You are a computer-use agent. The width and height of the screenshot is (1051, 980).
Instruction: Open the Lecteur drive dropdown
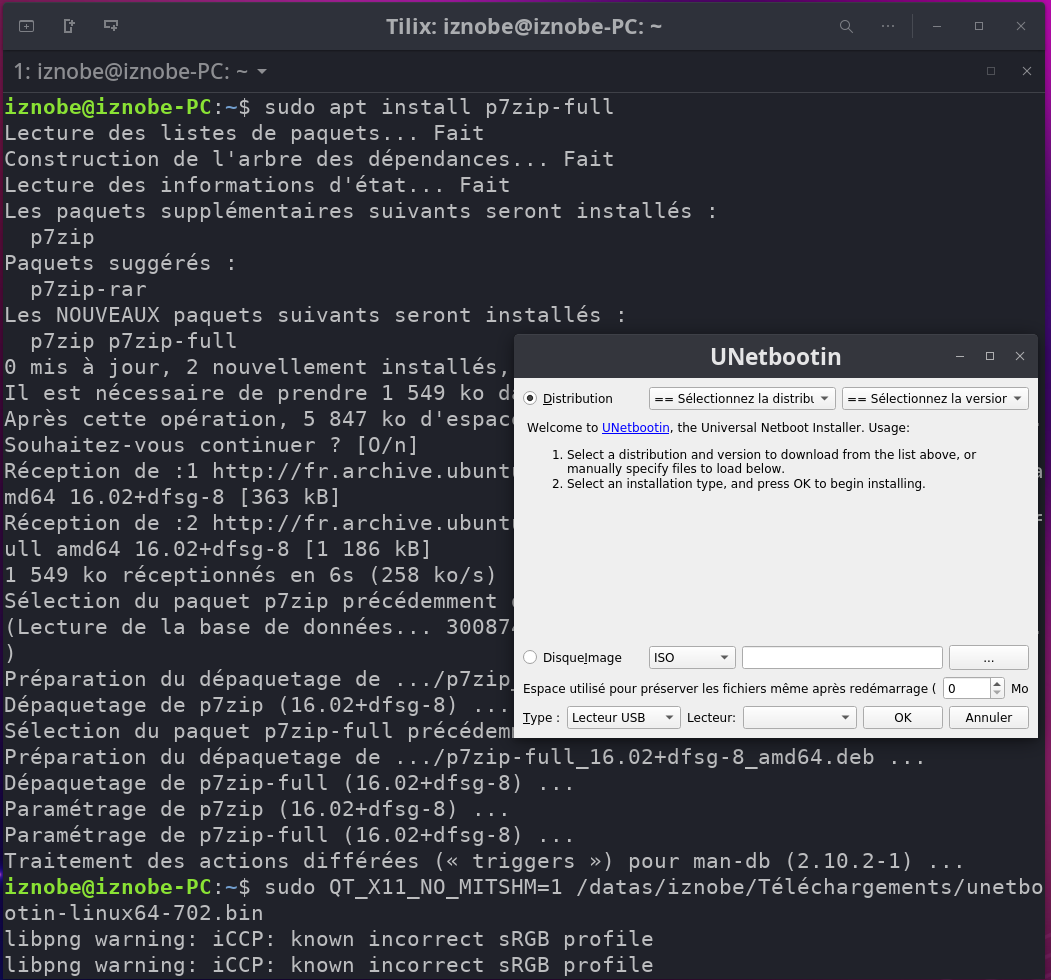(x=800, y=717)
